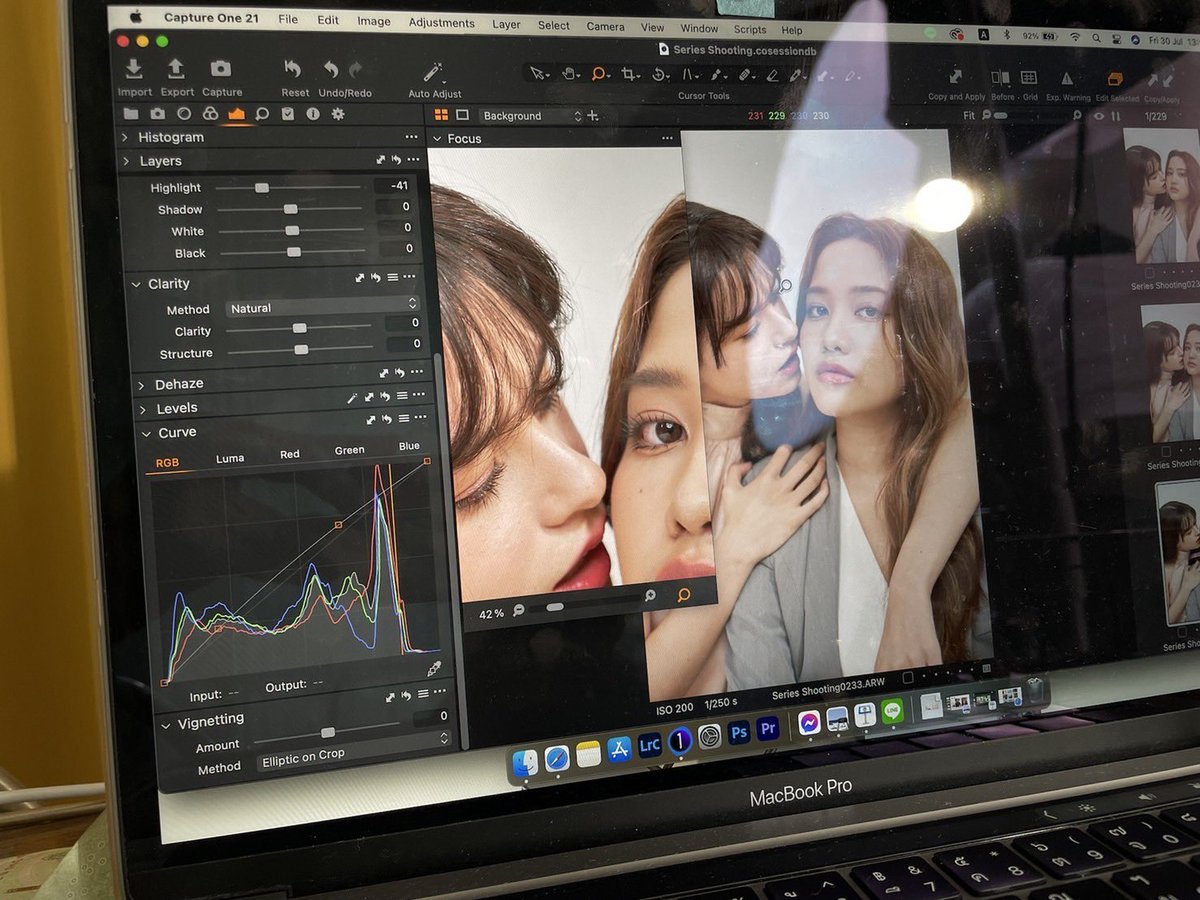Click the Import icon in the toolbar
1200x900 pixels.
coord(134,70)
